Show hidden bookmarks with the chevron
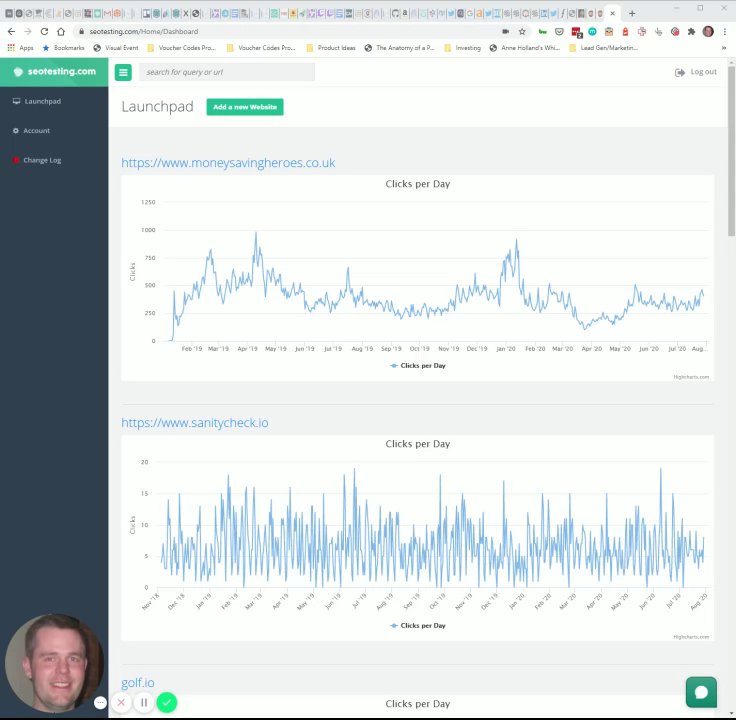 click(x=724, y=48)
